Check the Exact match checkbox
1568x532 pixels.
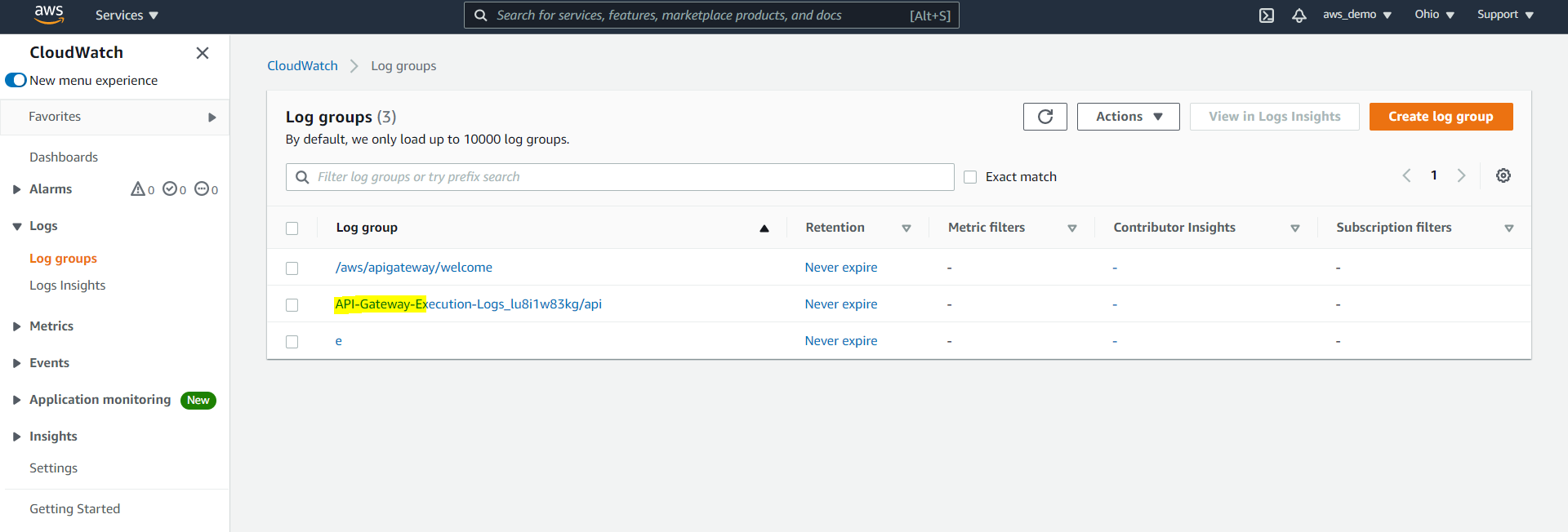970,177
